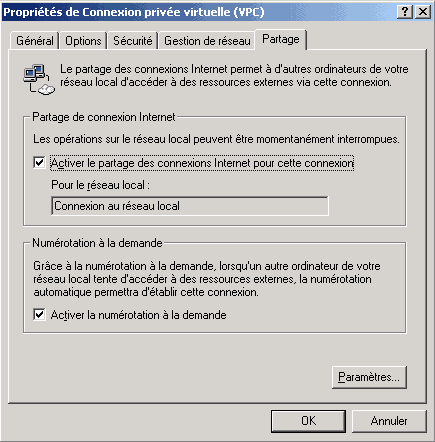Toggle Activer la numérotation à la demande checkbox

(x=39, y=315)
